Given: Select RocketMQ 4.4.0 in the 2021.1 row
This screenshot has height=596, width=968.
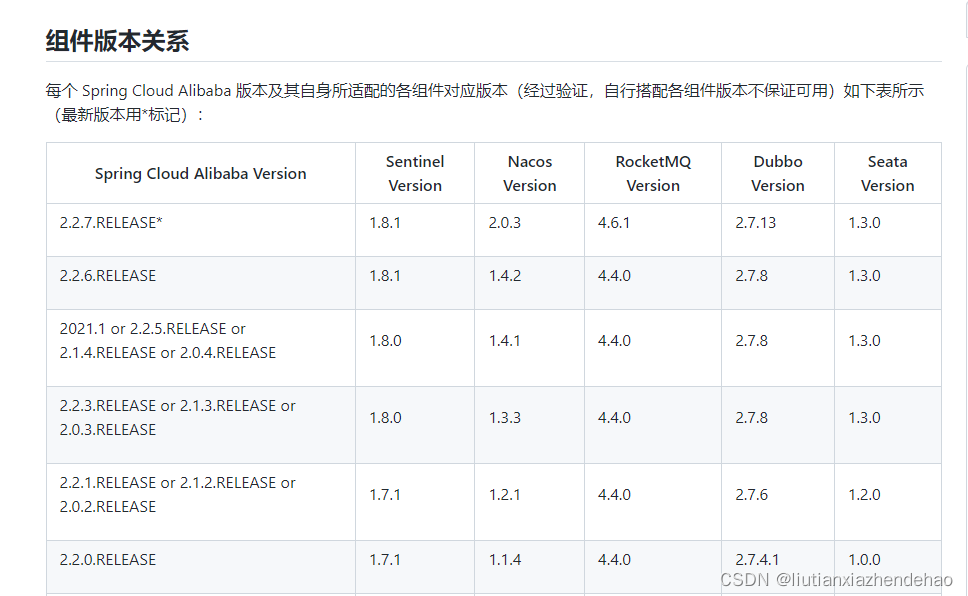Looking at the screenshot, I should coord(614,341).
